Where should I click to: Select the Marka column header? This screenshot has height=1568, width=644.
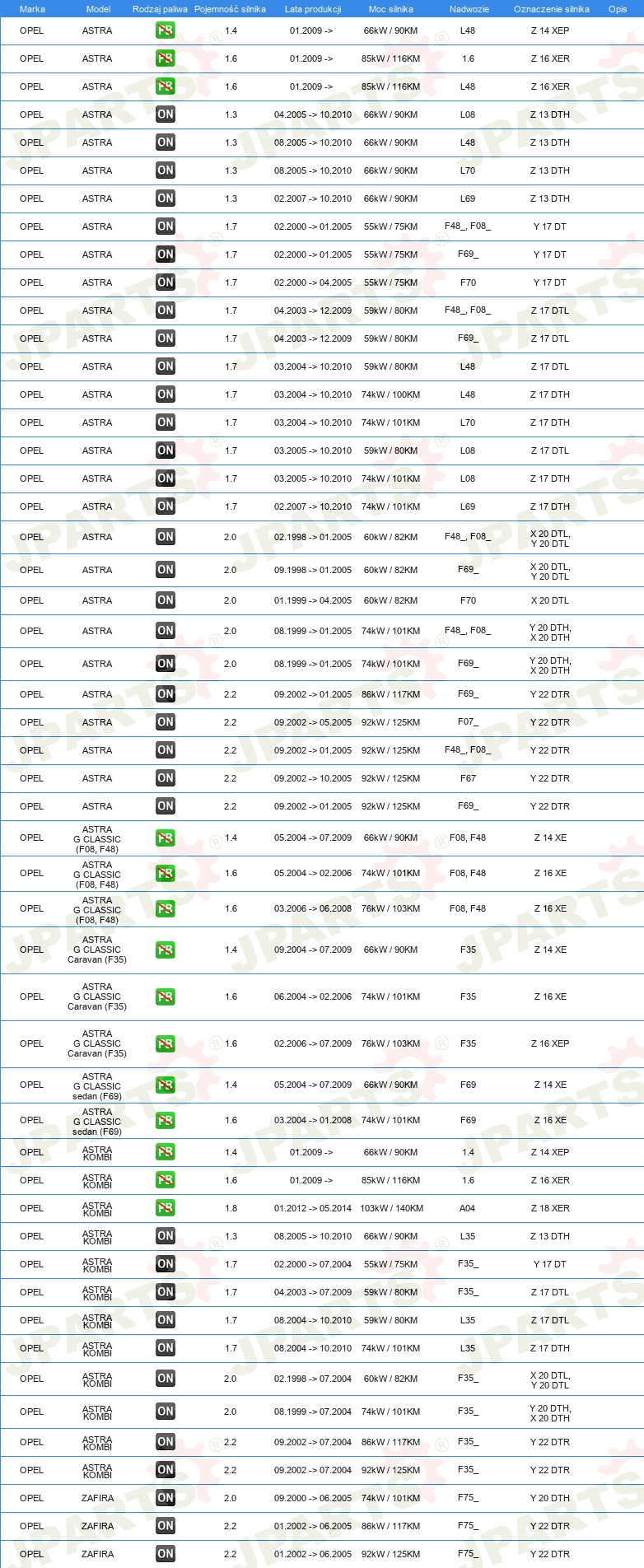pos(32,9)
